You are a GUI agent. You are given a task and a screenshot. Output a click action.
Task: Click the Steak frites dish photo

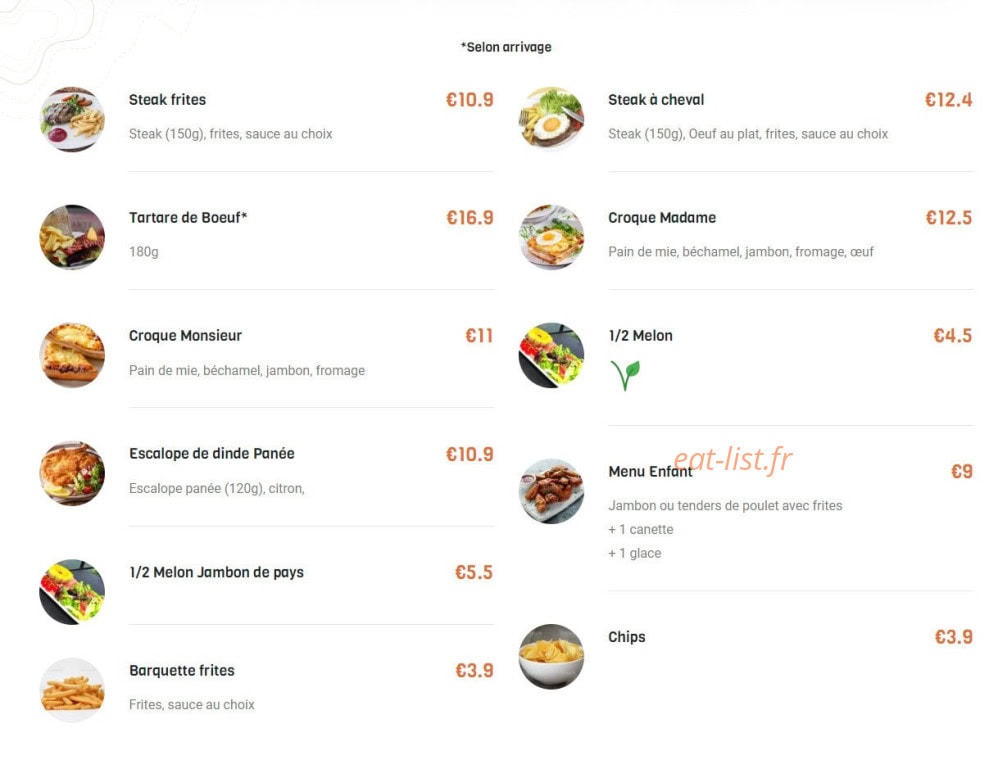72,119
